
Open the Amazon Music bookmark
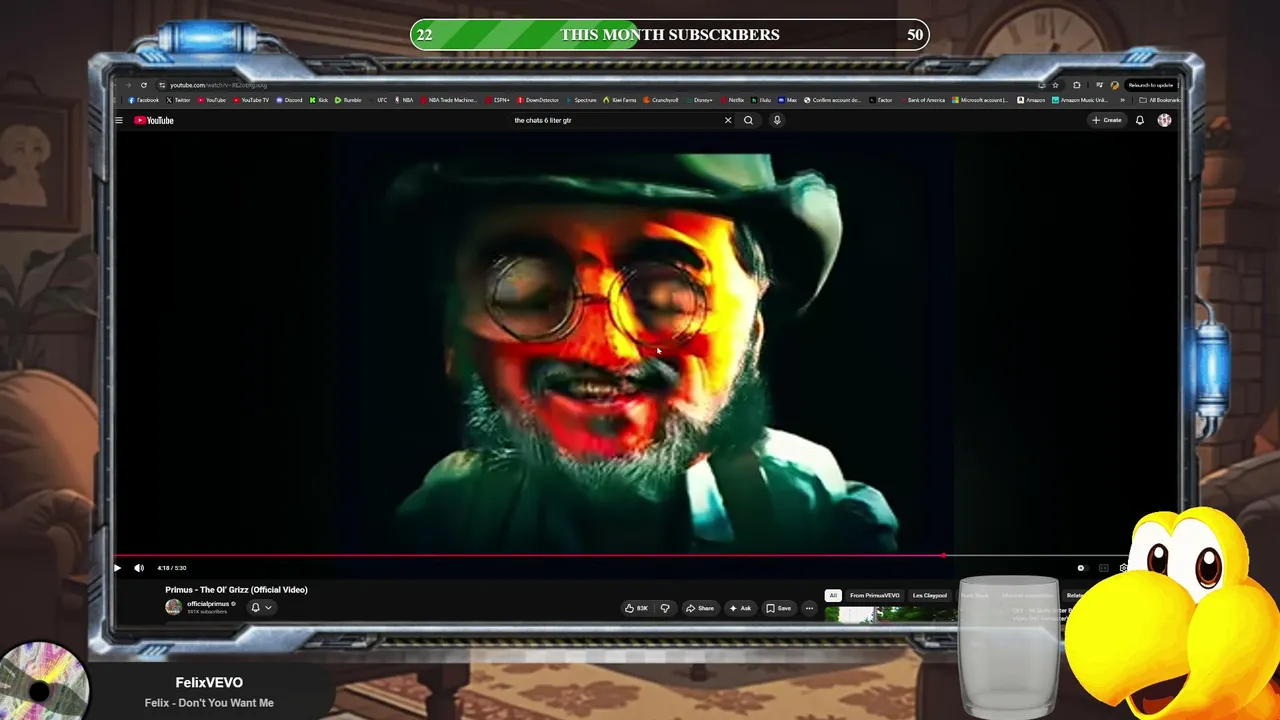[1081, 100]
